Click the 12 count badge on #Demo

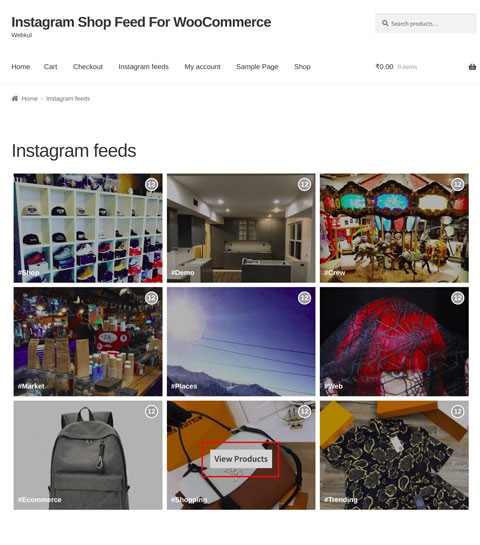coord(304,184)
